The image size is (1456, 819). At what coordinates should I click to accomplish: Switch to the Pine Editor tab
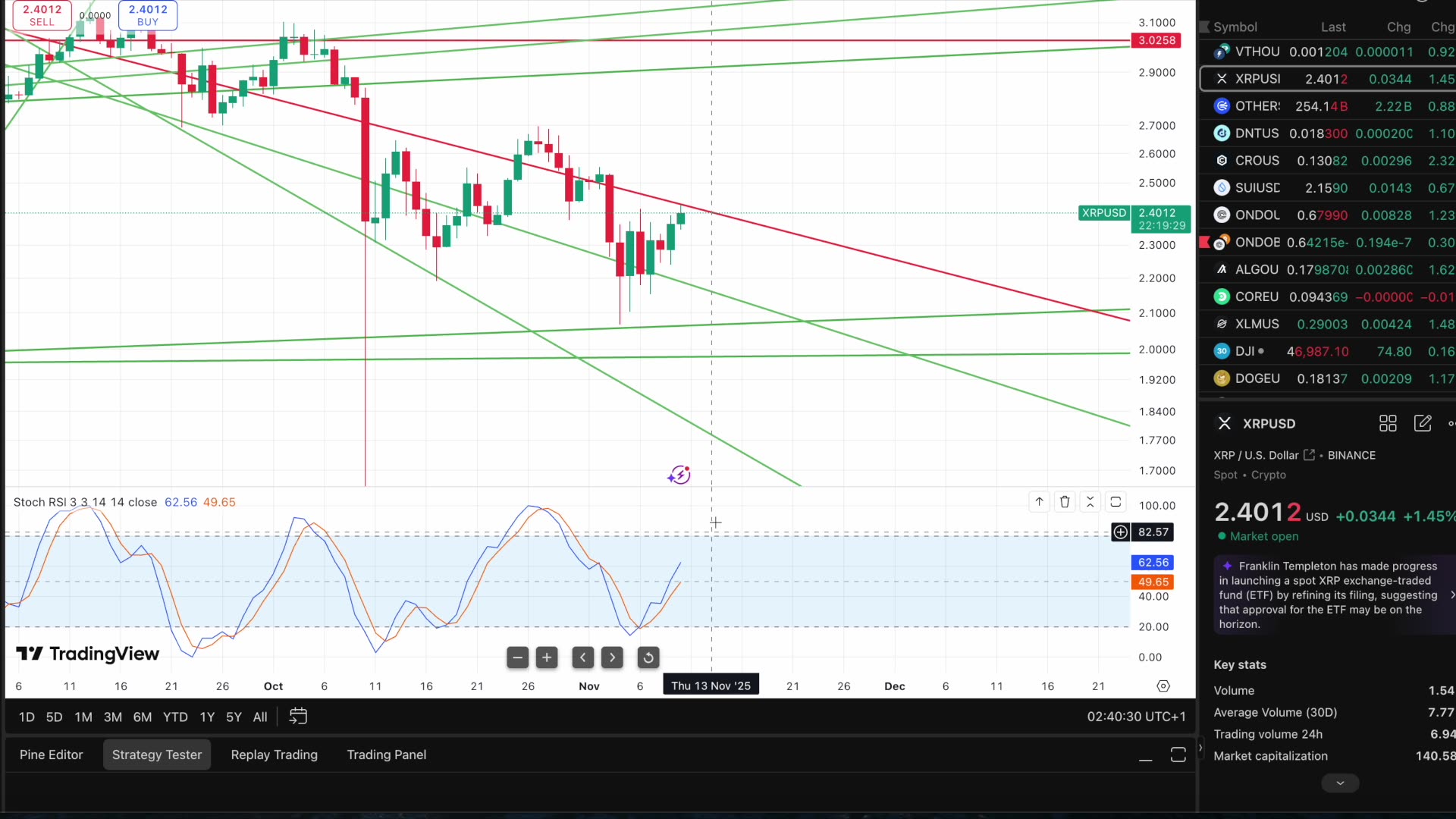point(51,755)
